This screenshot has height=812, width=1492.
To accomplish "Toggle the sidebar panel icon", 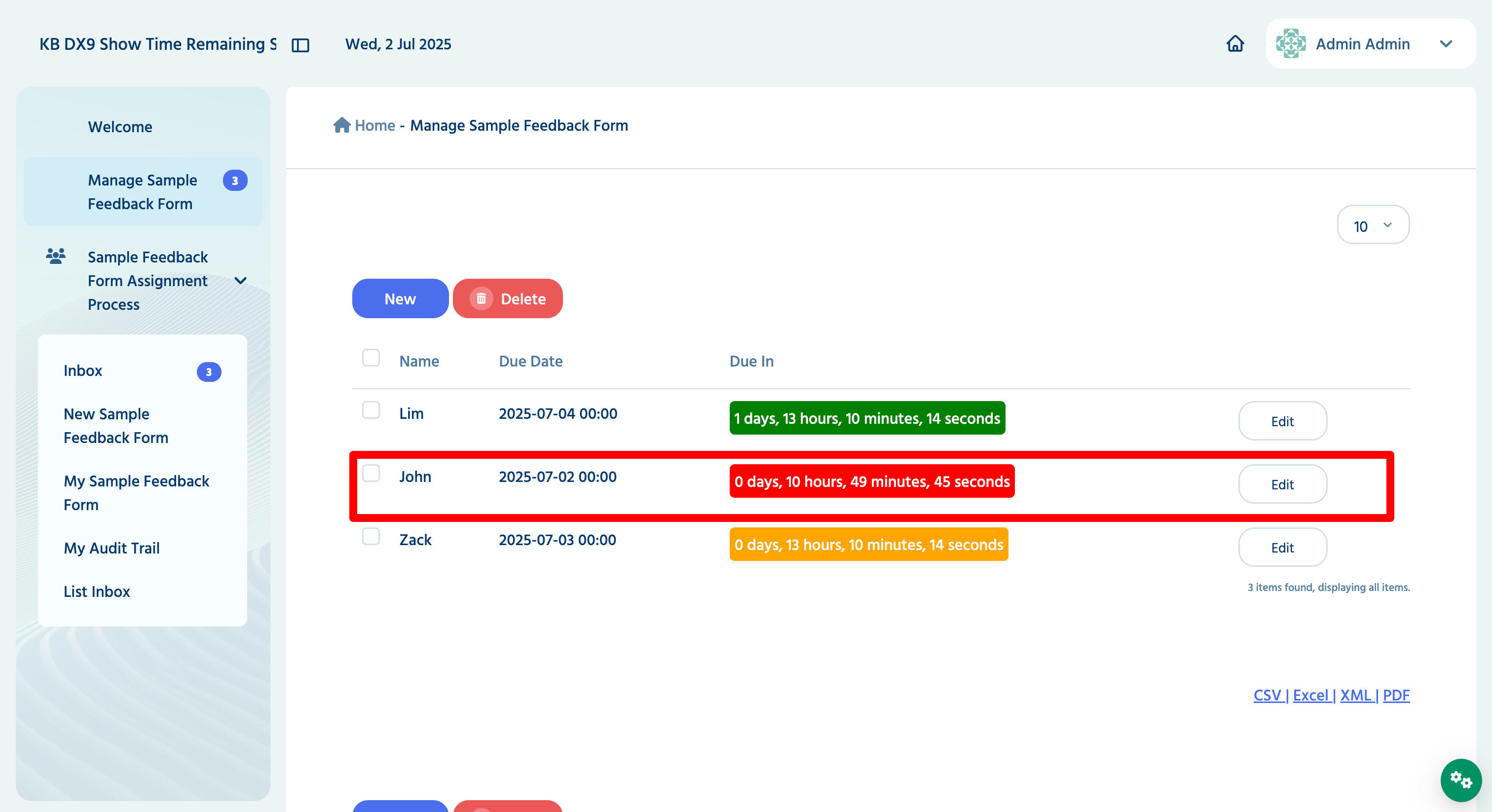I will pos(300,44).
